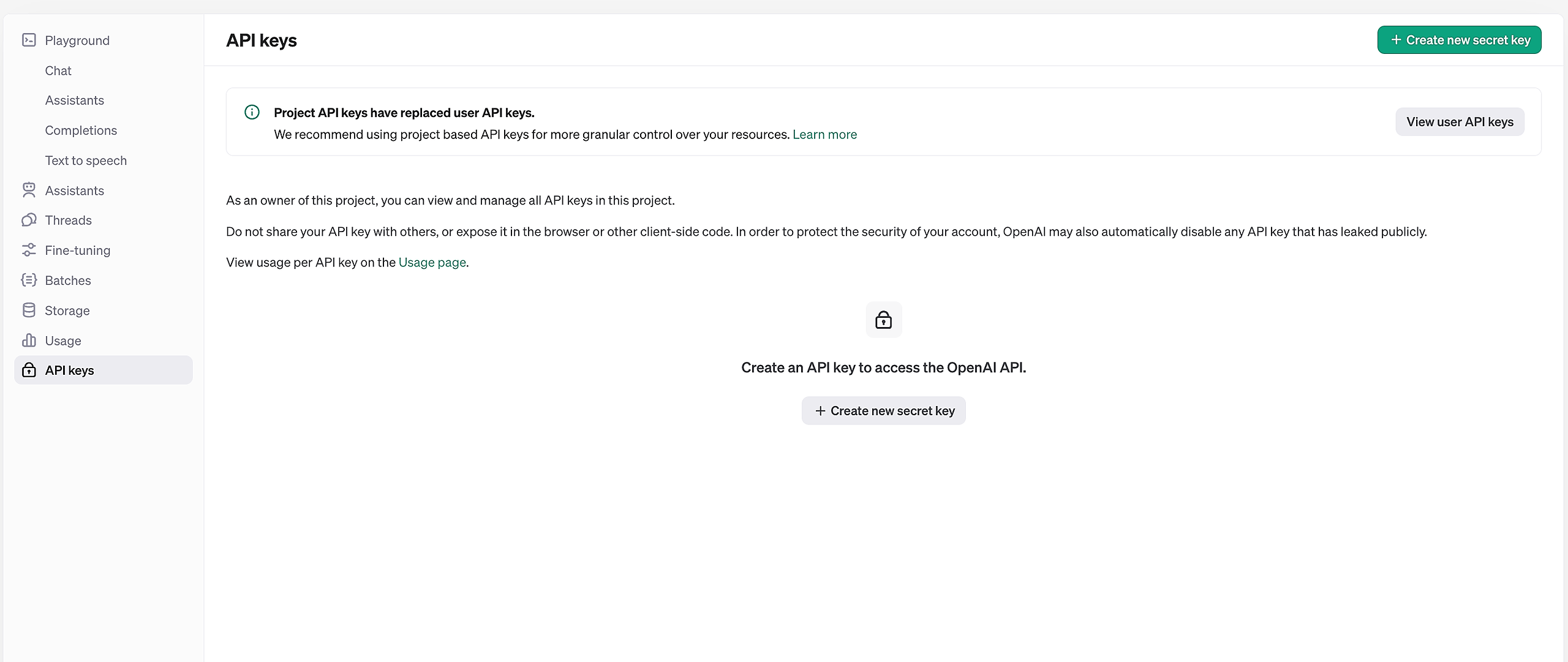Click the green Create new secret key button

click(1460, 39)
